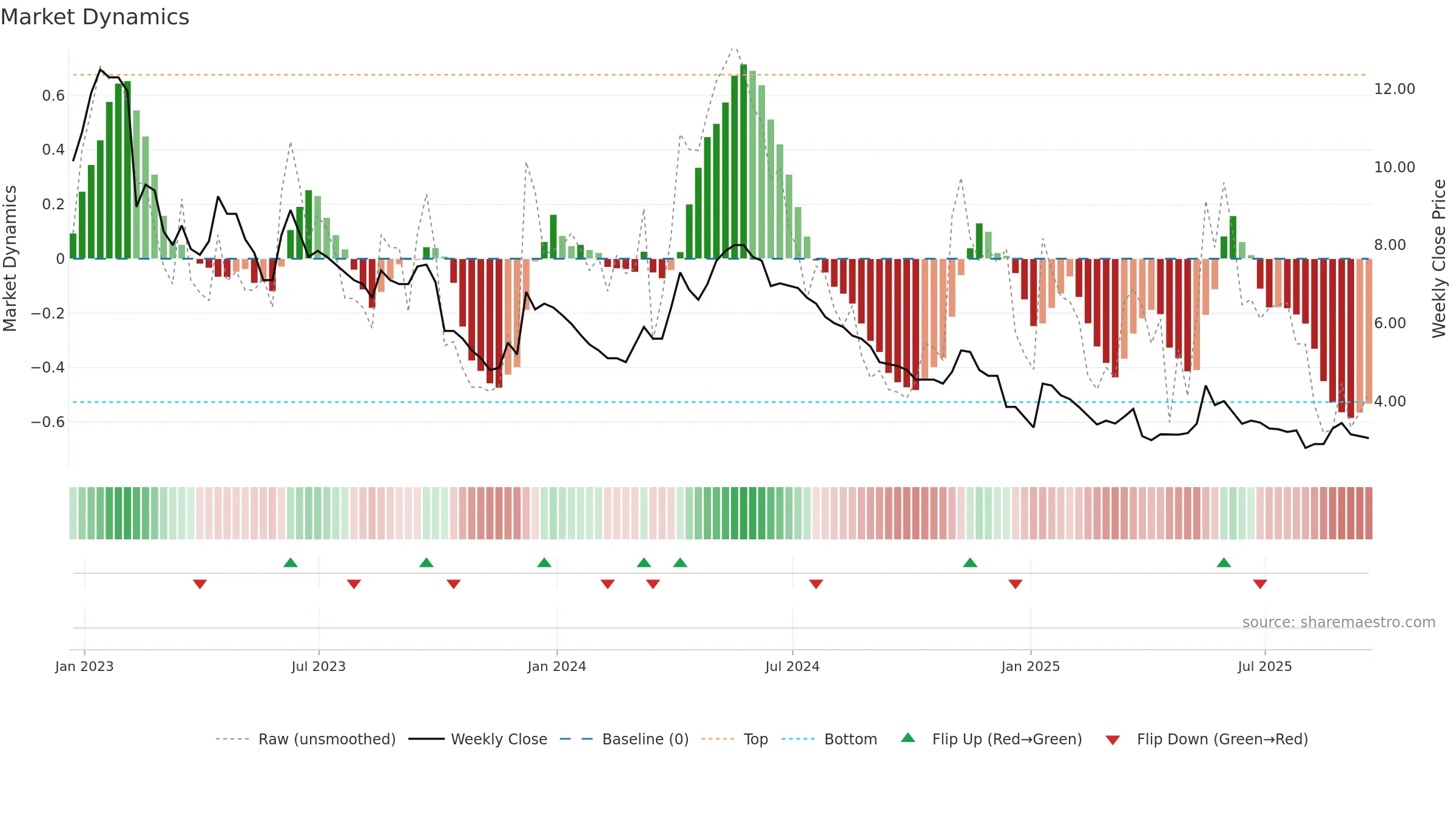Hide the Top threshold legend entry
Image resolution: width=1456 pixels, height=819 pixels.
734,740
